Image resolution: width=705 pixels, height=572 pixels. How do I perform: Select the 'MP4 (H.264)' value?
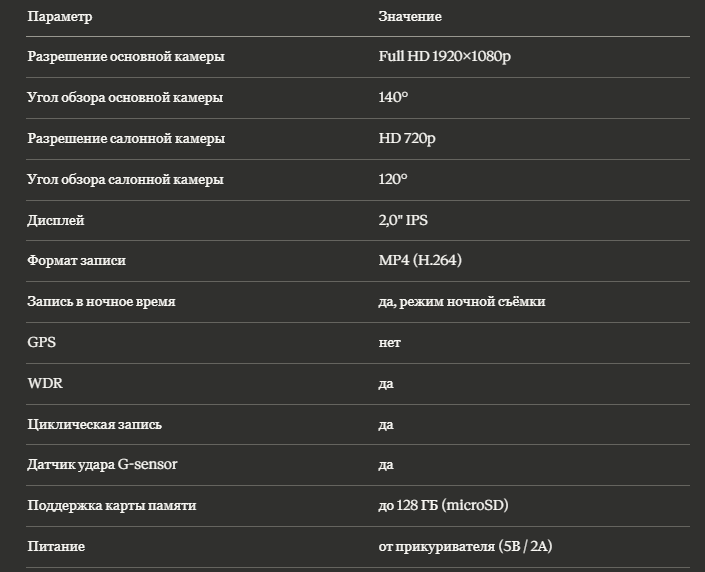click(x=420, y=261)
